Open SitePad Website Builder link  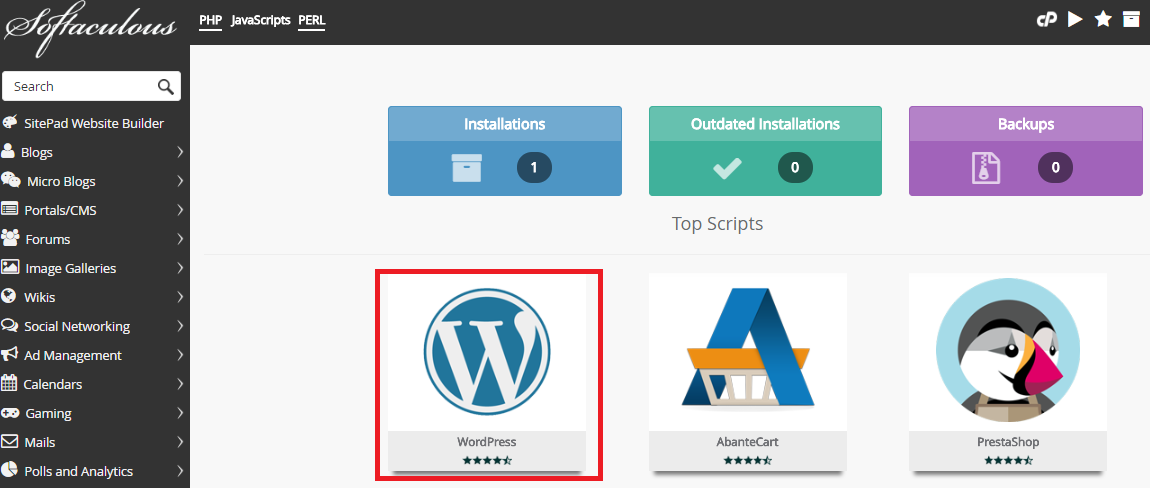(x=94, y=123)
